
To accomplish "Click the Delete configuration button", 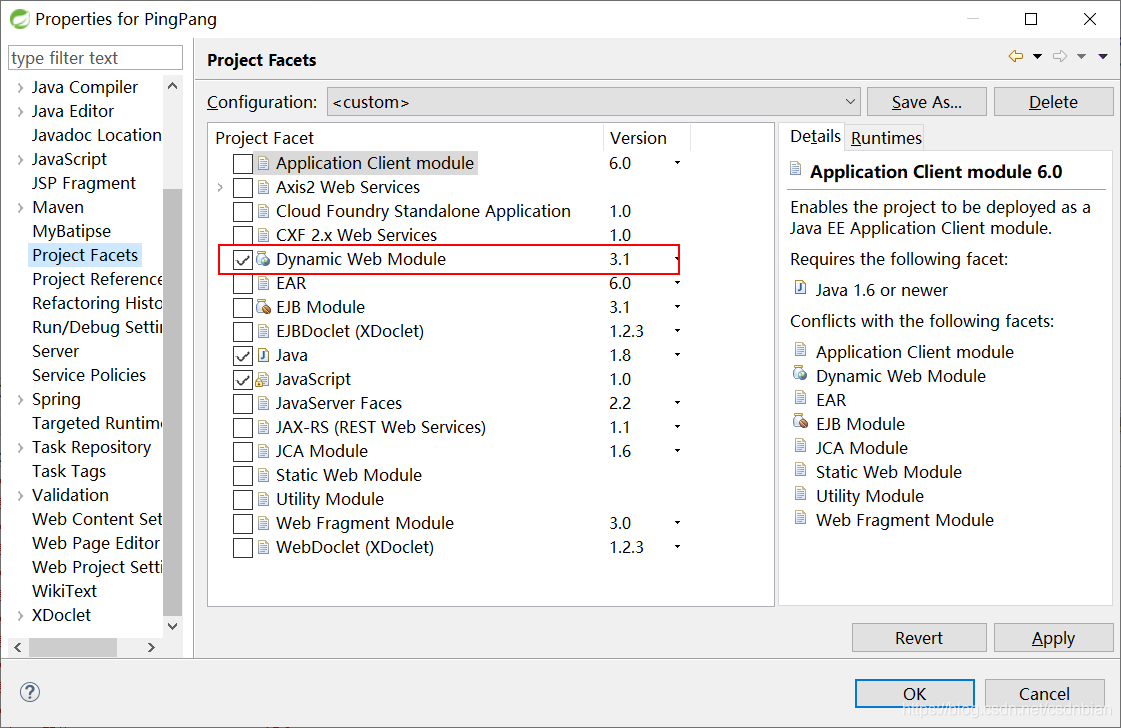I will coord(1053,102).
